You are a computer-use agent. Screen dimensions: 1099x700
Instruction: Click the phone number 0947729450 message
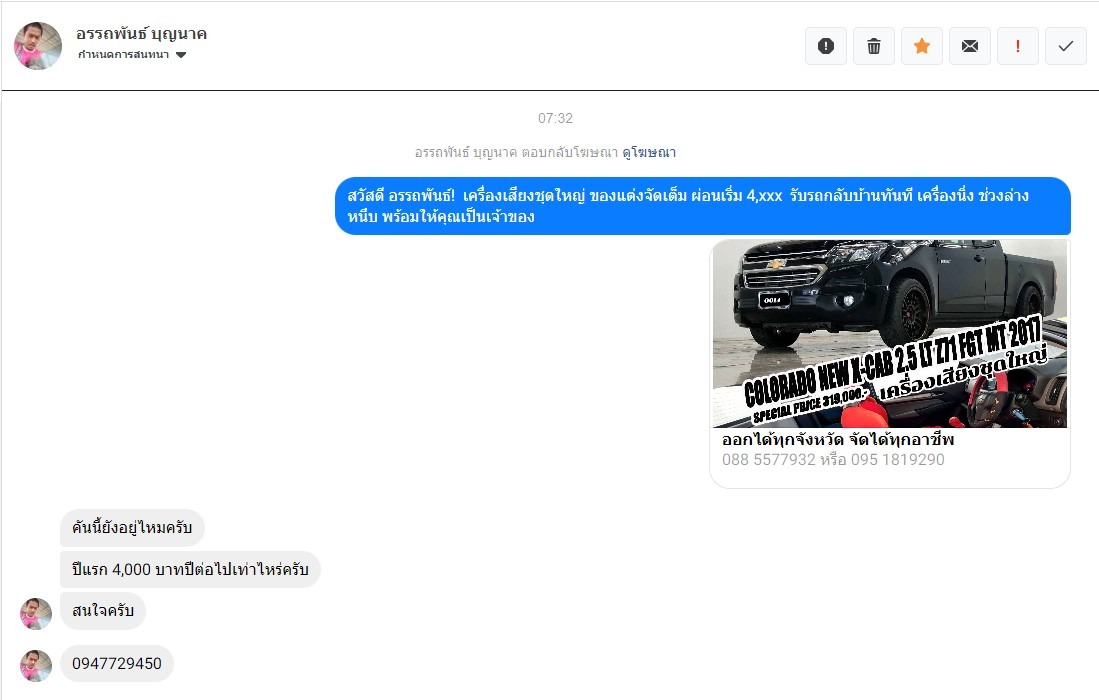(x=117, y=664)
